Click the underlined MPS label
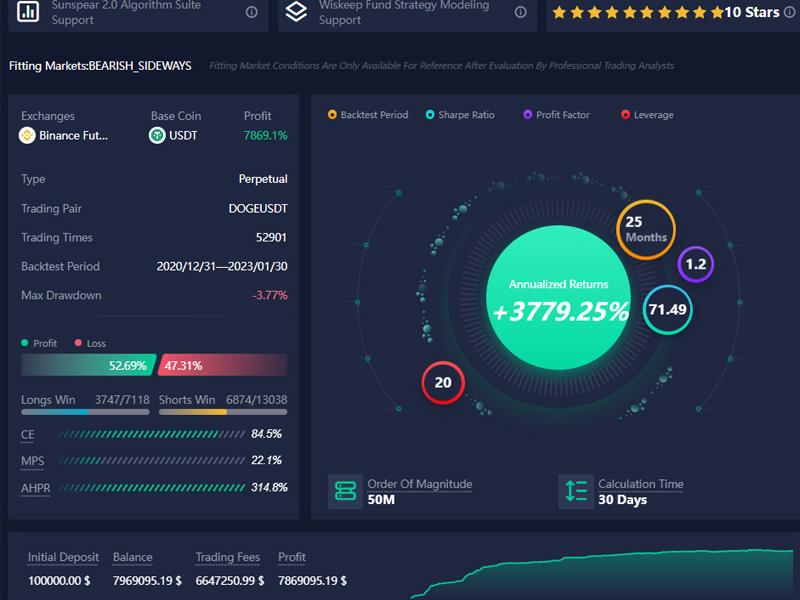 [x=33, y=461]
